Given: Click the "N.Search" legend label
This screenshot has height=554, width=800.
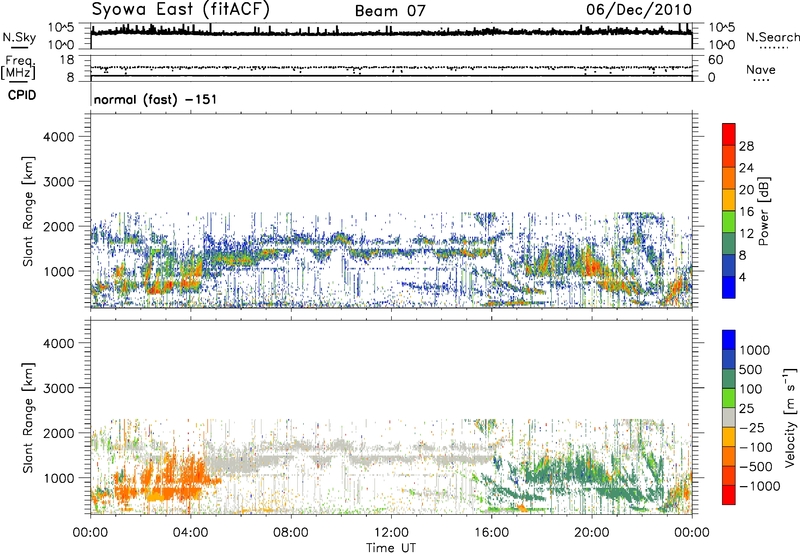Looking at the screenshot, I should pos(772,37).
